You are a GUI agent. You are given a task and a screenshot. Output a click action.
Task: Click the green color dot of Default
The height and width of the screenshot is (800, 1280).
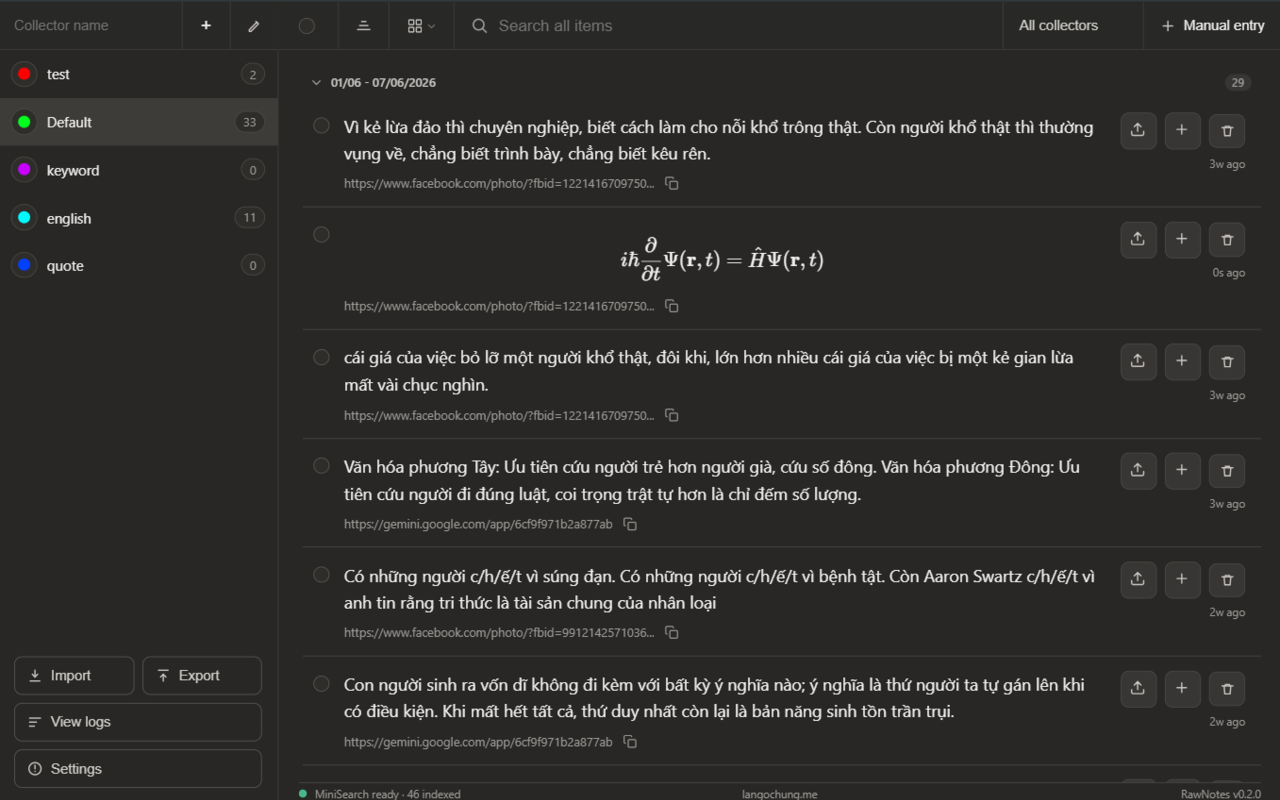24,122
